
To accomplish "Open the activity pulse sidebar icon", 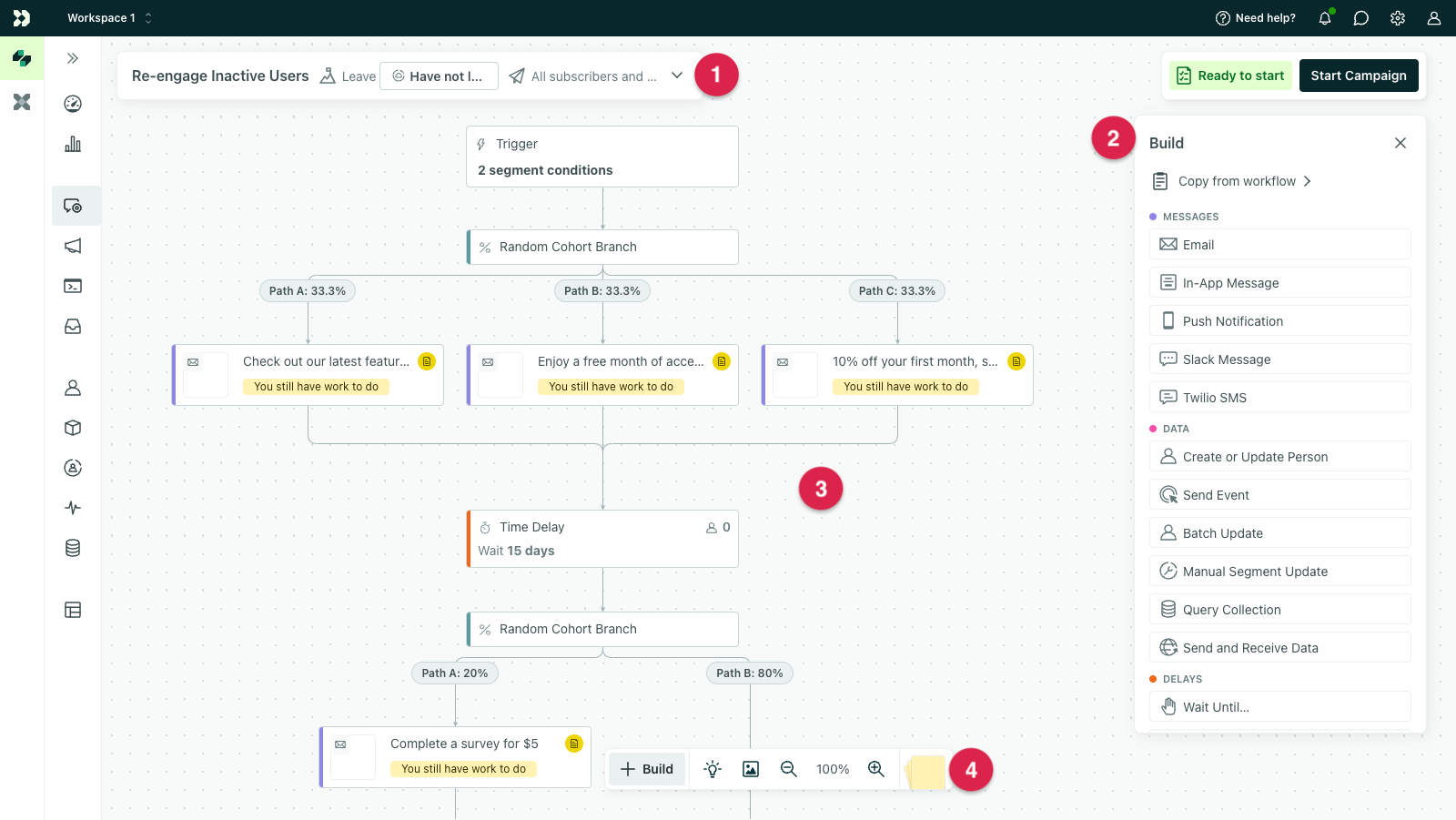I will tap(73, 508).
